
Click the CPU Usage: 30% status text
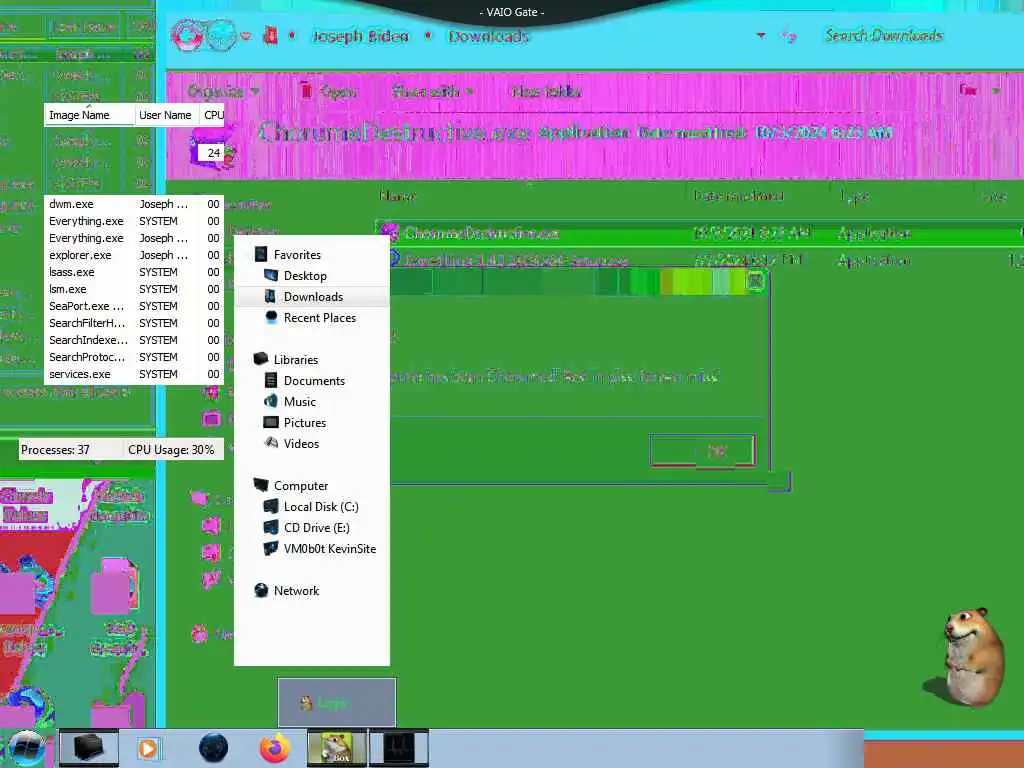171,450
